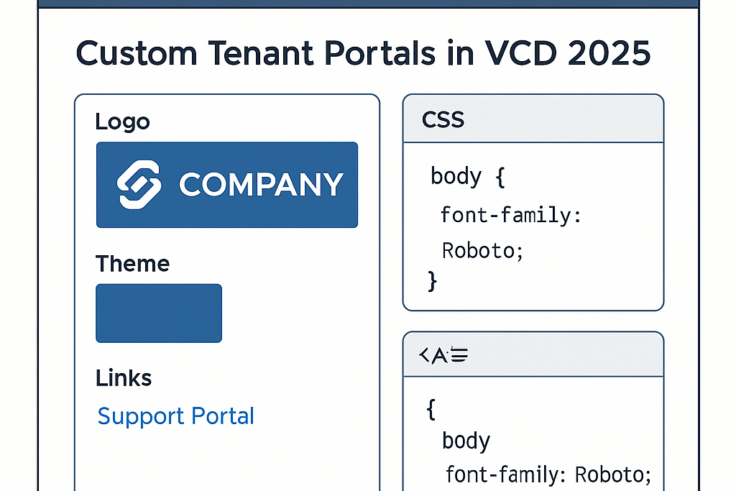The image size is (736, 491).
Task: Click the Logo section label
Action: [x=122, y=122]
